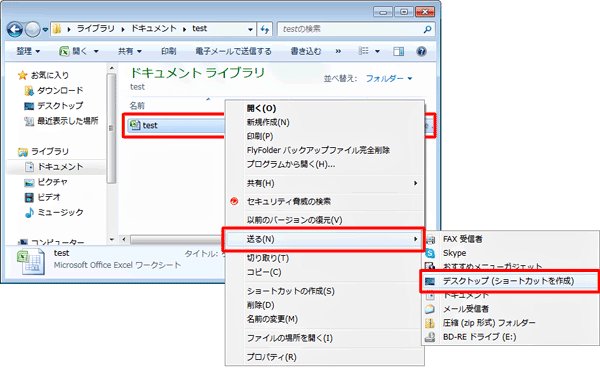The width and height of the screenshot is (600, 370).
Task: Open the address bar history dropdown arrow
Action: pyautogui.click(x=250, y=29)
